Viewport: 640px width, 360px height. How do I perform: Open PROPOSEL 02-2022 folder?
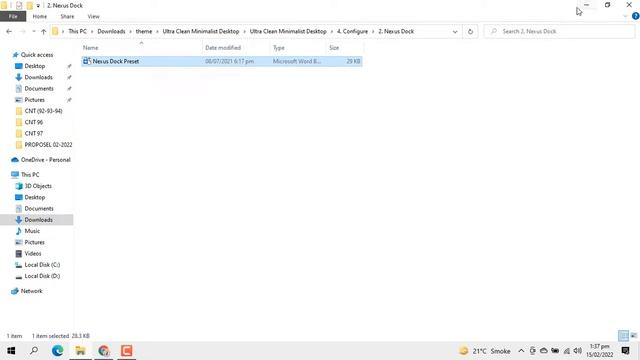(x=48, y=144)
